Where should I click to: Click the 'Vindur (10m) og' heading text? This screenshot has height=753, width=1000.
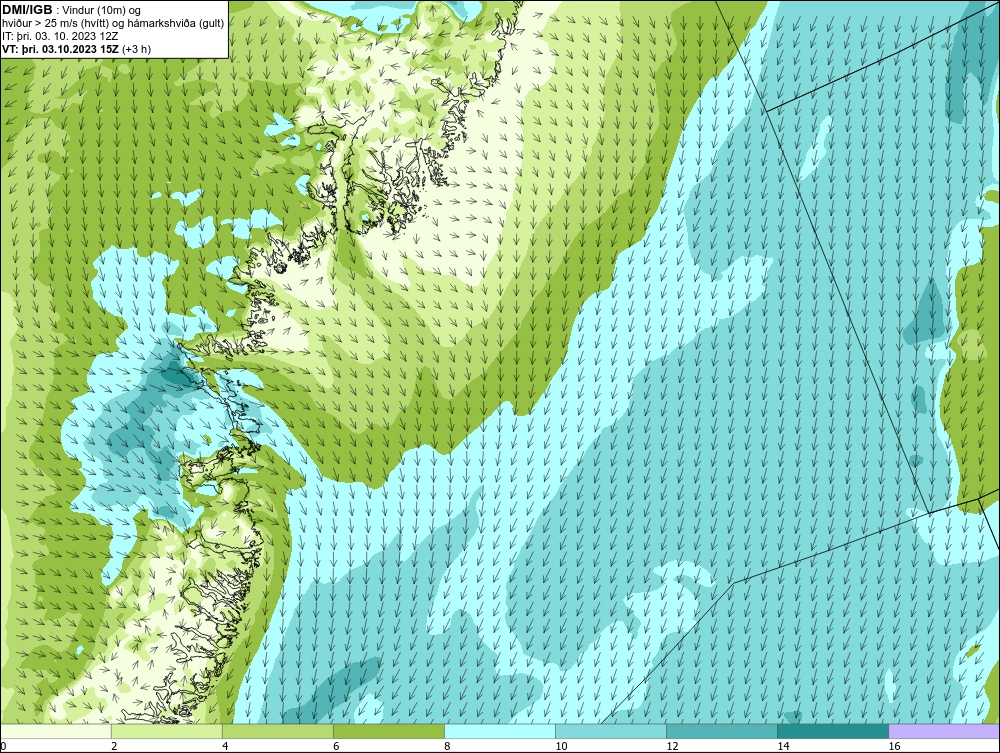102,11
